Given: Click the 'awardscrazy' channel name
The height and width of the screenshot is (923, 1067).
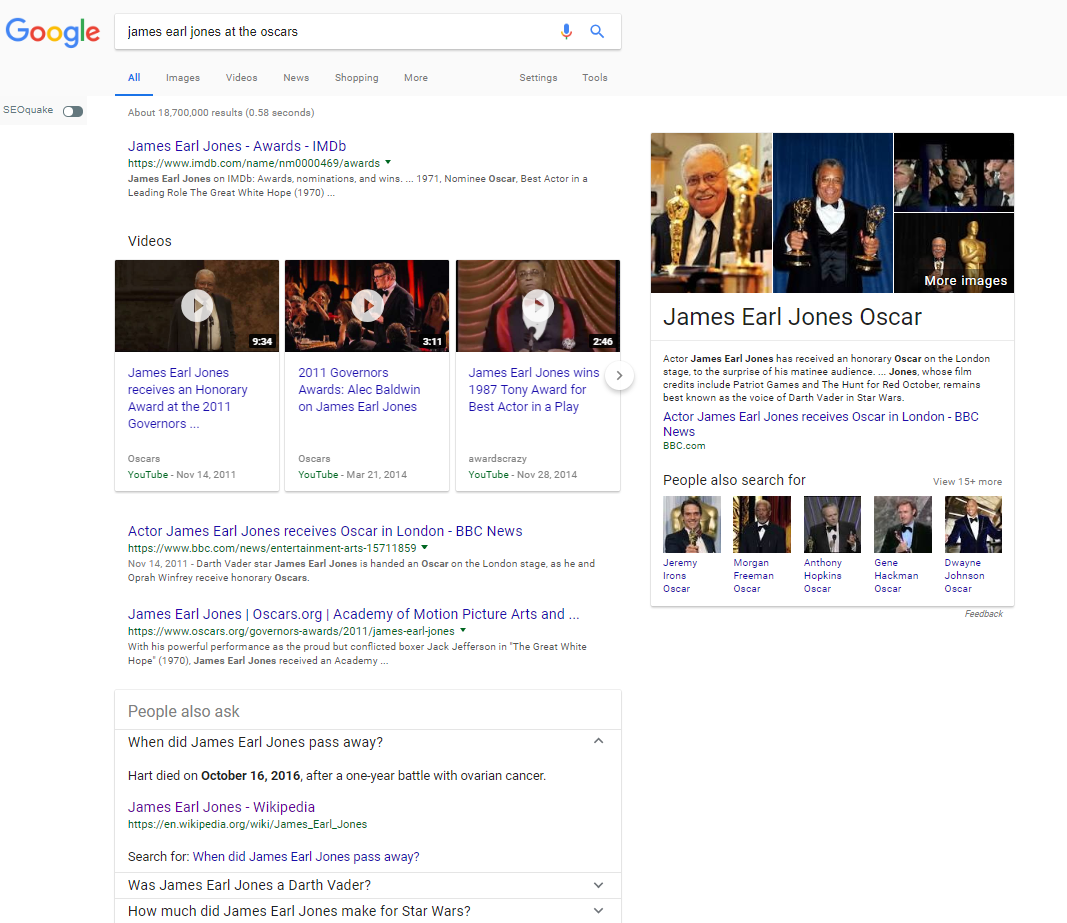Looking at the screenshot, I should click(x=497, y=459).
